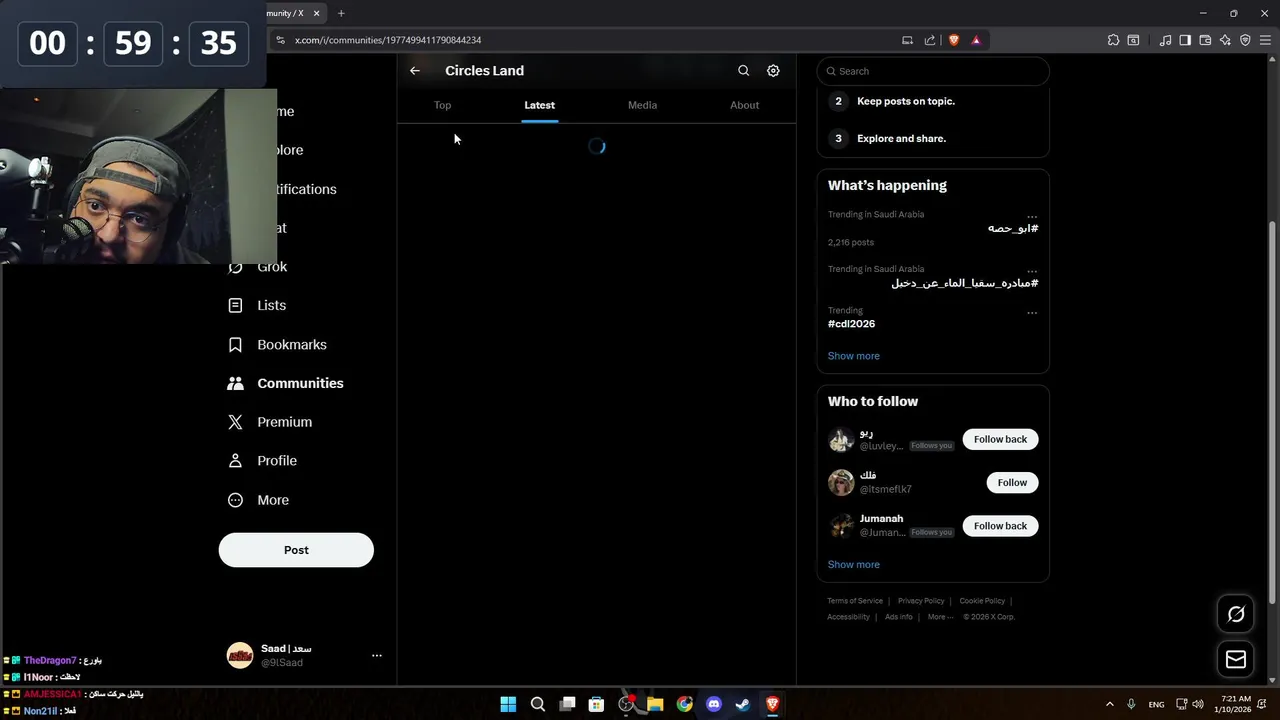Open footer More ... link
Viewport: 1280px width, 720px height.
(x=940, y=617)
